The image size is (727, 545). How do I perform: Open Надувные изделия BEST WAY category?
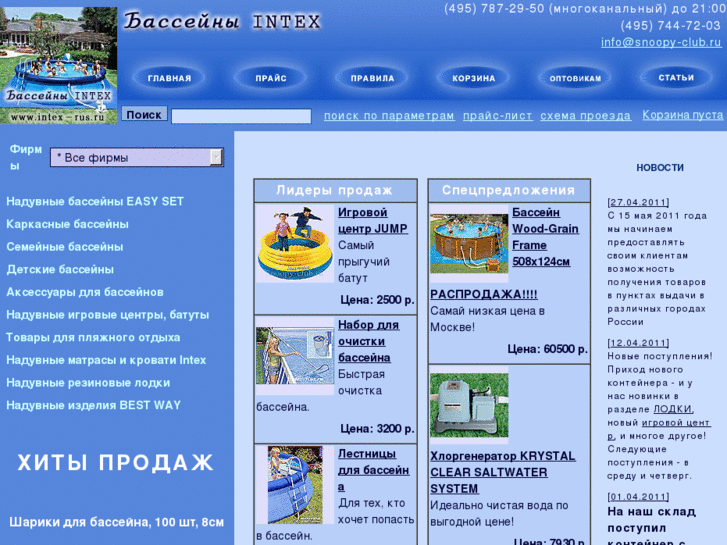93,405
